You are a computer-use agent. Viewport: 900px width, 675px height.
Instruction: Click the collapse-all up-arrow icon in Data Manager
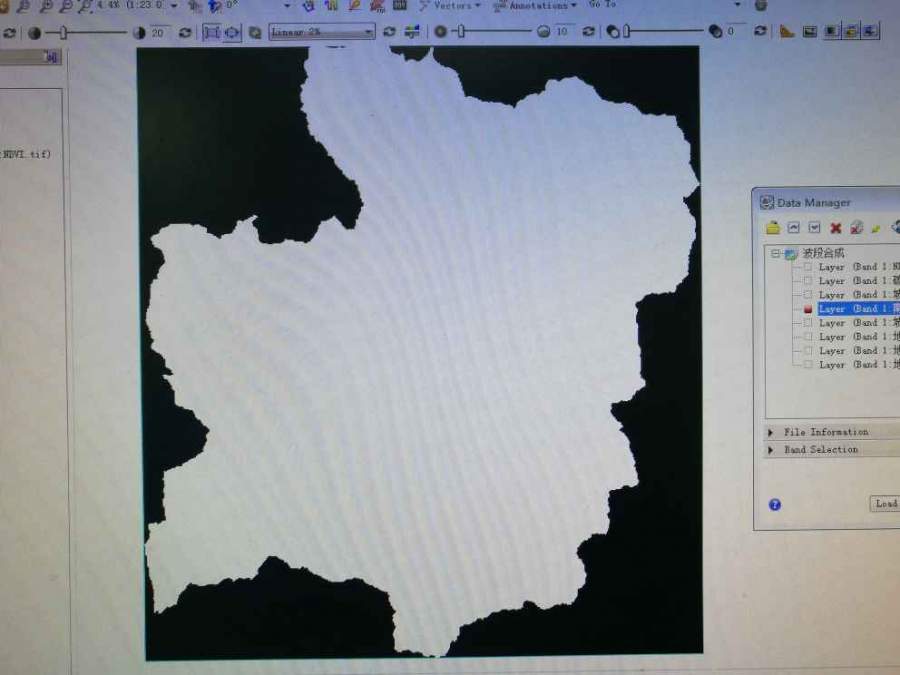click(x=794, y=228)
